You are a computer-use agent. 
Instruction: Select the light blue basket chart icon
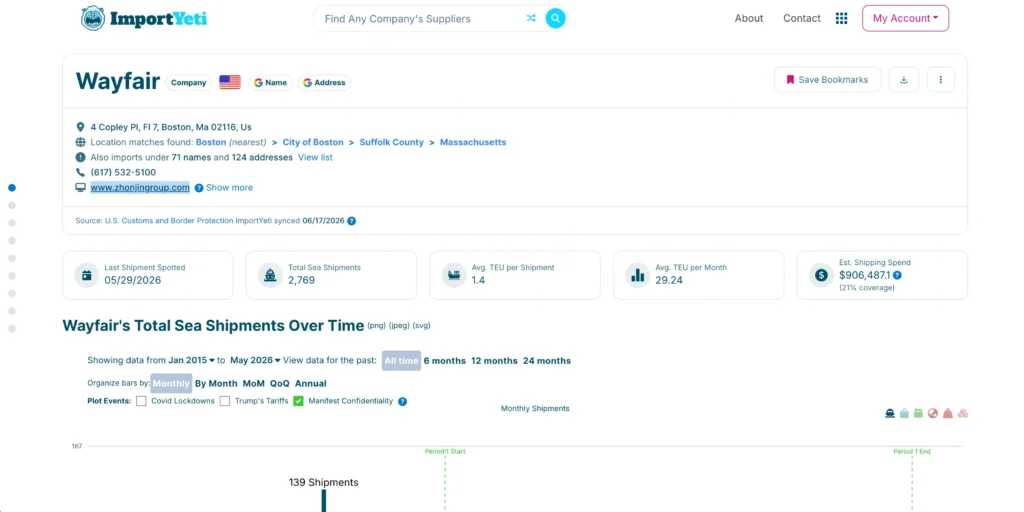(x=904, y=413)
